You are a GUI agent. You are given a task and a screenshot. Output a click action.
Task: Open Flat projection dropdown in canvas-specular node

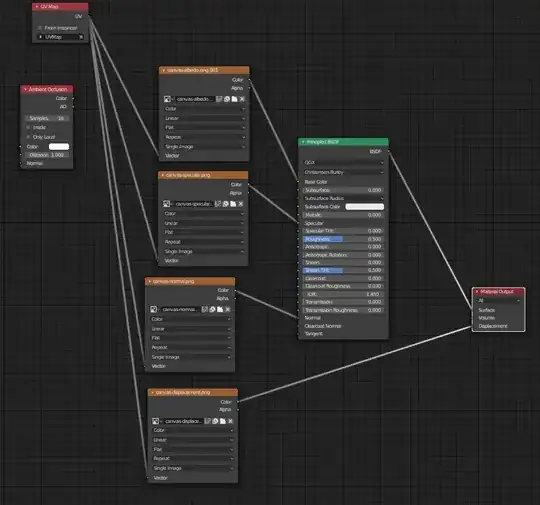point(204,232)
